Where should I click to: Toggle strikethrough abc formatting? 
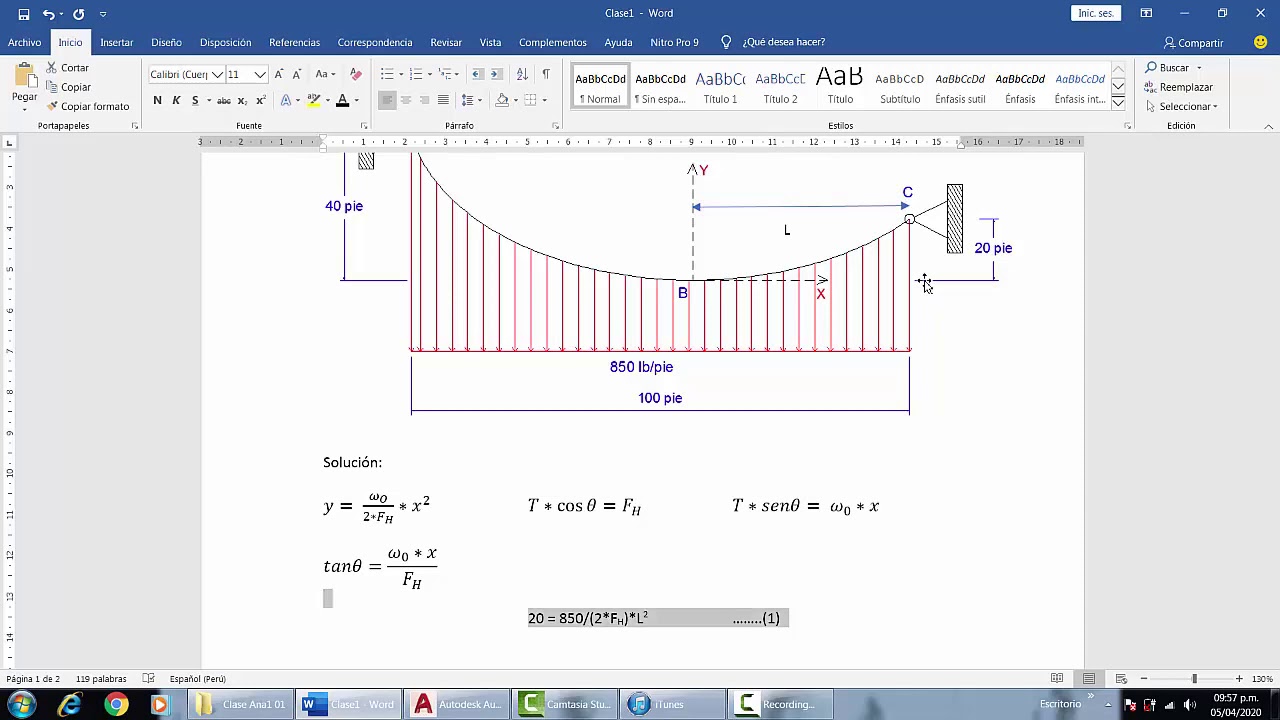(x=224, y=100)
